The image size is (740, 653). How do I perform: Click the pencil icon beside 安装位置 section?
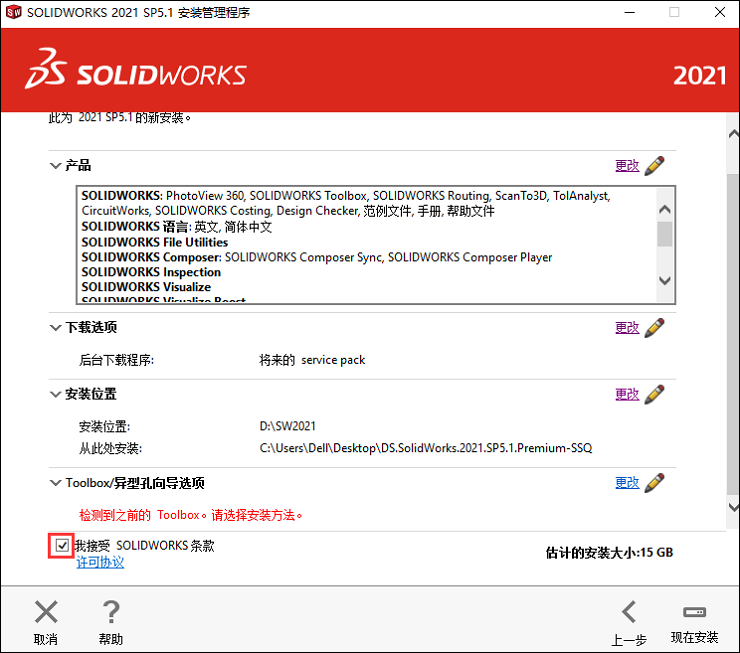(655, 394)
